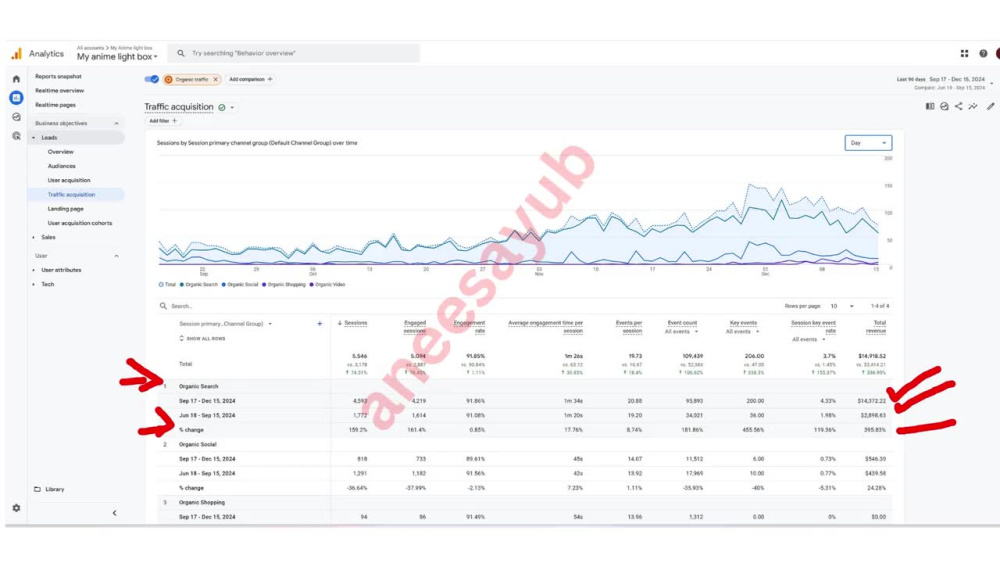Collapse the User section
The height and width of the screenshot is (563, 1000).
116,256
